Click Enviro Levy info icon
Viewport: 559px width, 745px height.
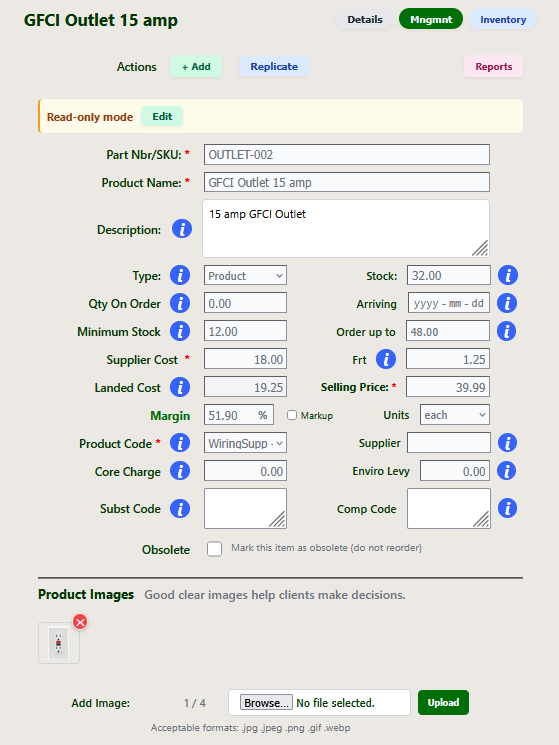(507, 471)
